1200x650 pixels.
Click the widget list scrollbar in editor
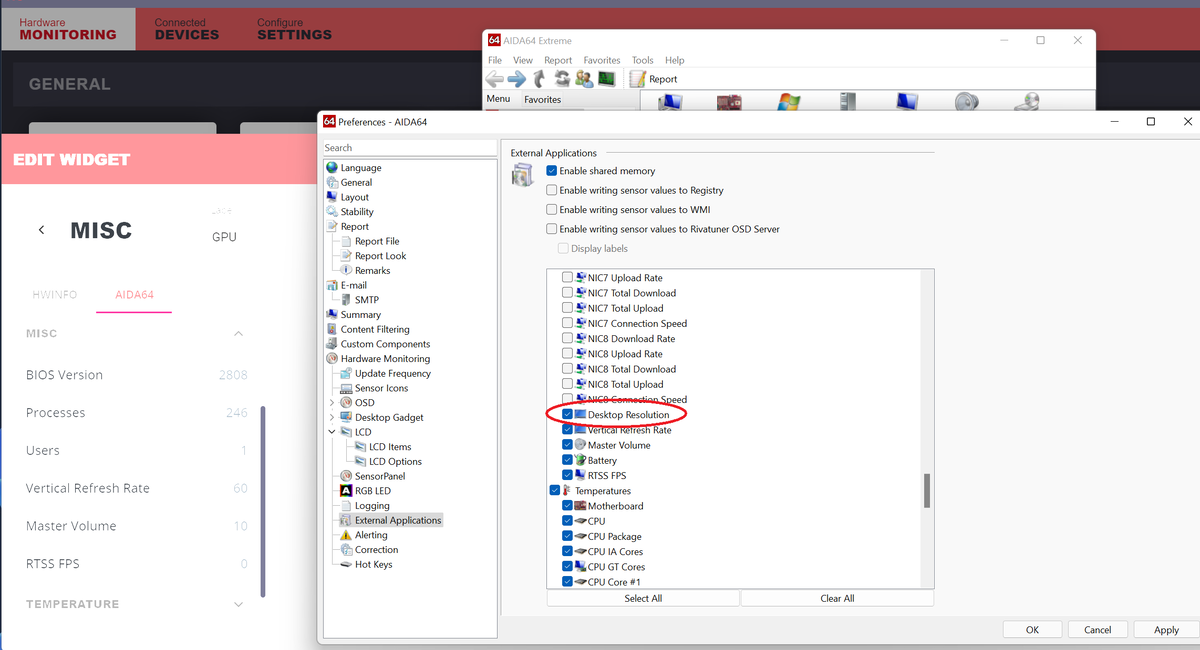[264, 501]
